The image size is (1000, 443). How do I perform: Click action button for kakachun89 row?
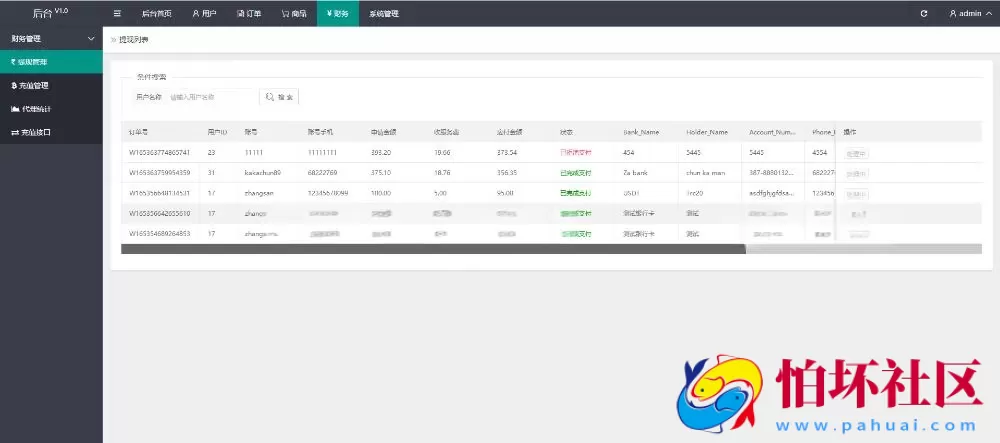(856, 173)
